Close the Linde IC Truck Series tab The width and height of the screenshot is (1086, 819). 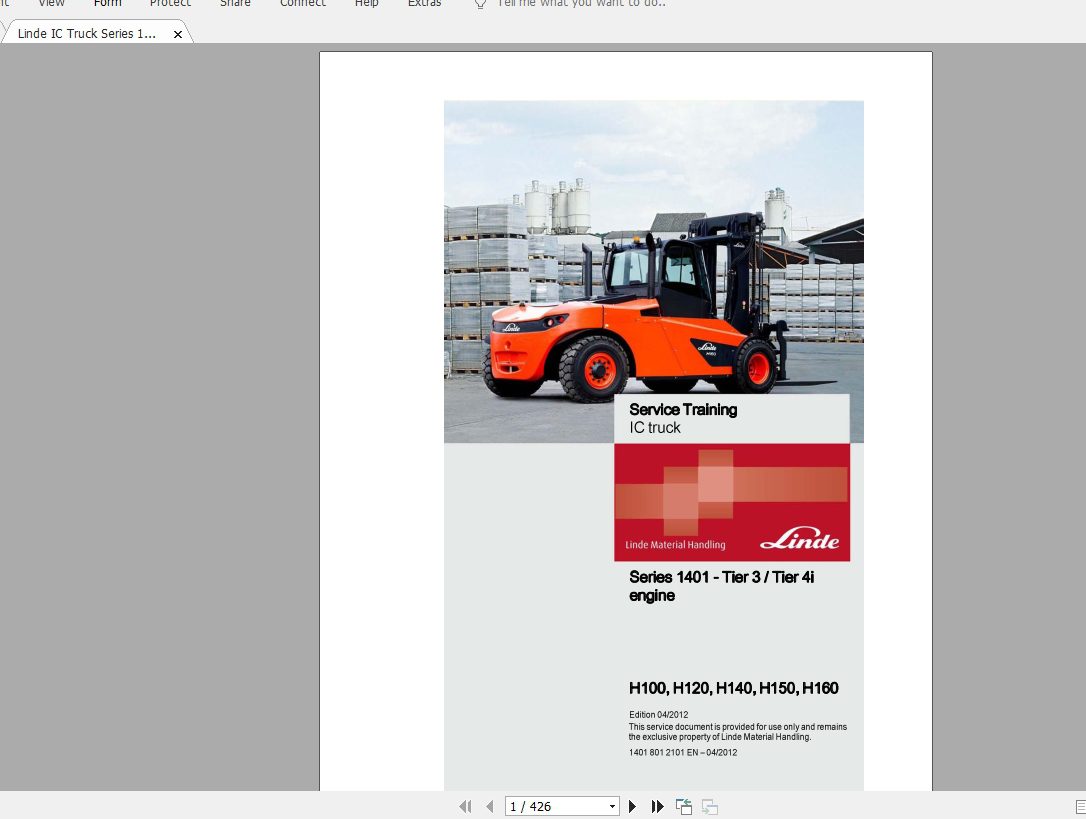tap(178, 34)
